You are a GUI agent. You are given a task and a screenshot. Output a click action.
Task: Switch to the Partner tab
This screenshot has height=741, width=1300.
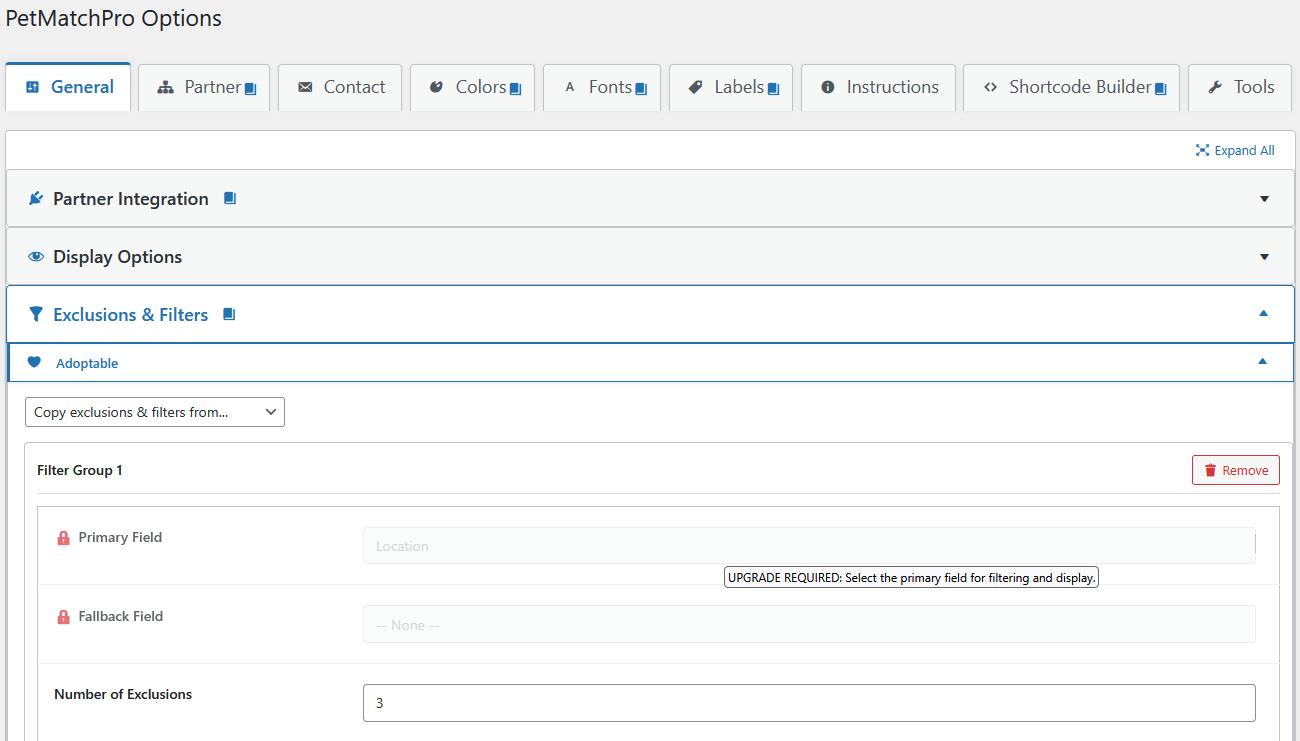point(204,88)
